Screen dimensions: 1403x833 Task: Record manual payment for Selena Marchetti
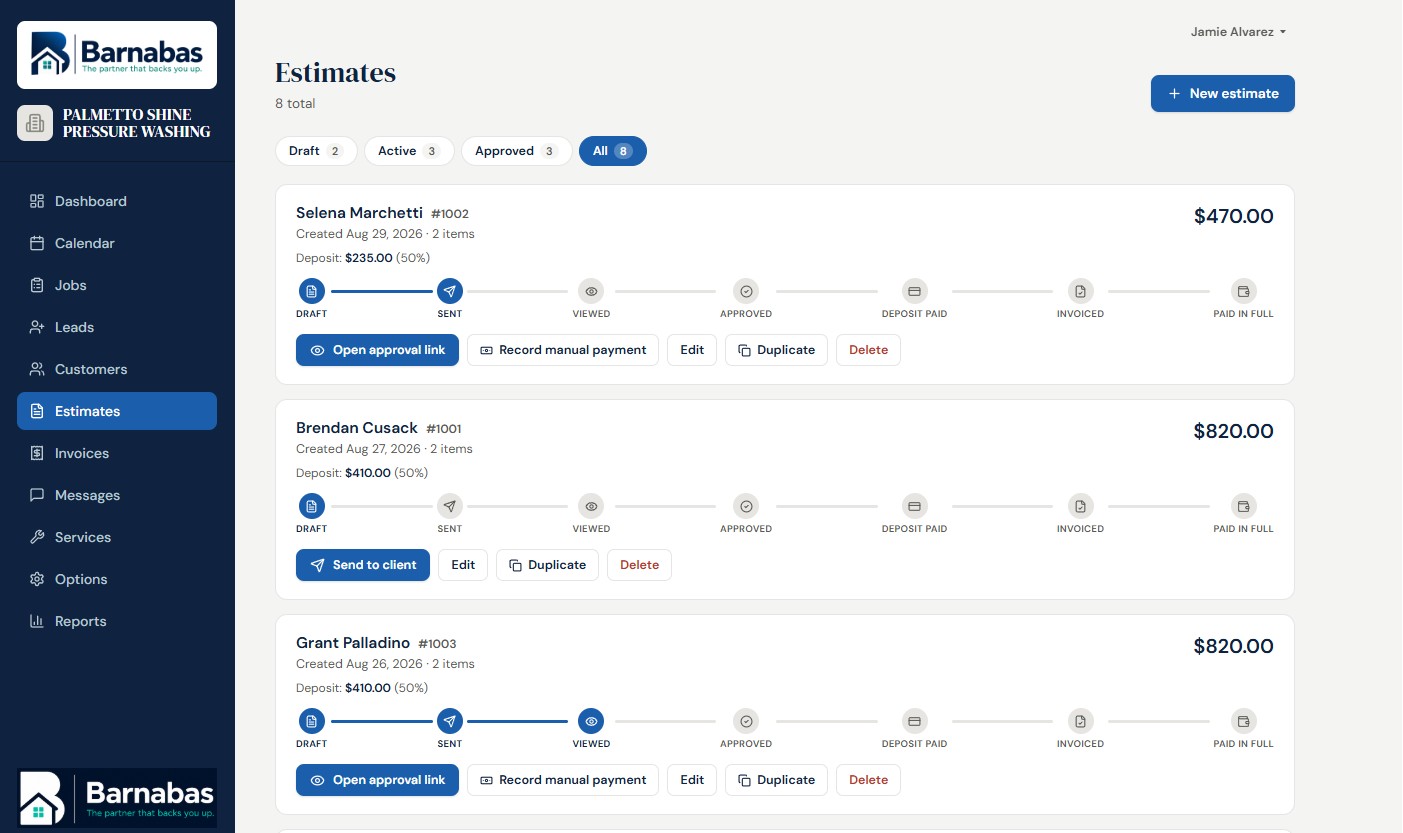563,350
